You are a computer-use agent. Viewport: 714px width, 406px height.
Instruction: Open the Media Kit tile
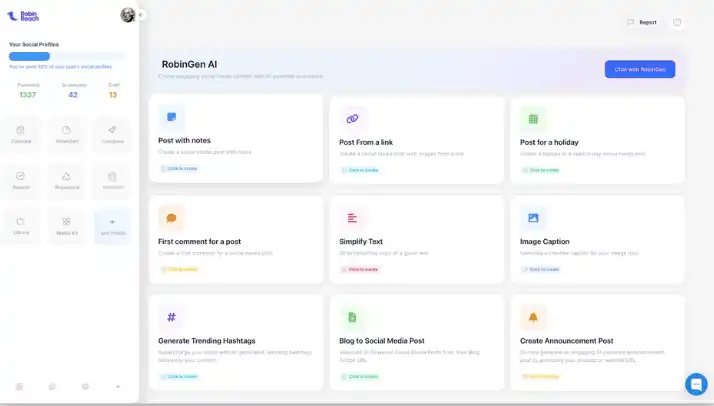click(66, 226)
